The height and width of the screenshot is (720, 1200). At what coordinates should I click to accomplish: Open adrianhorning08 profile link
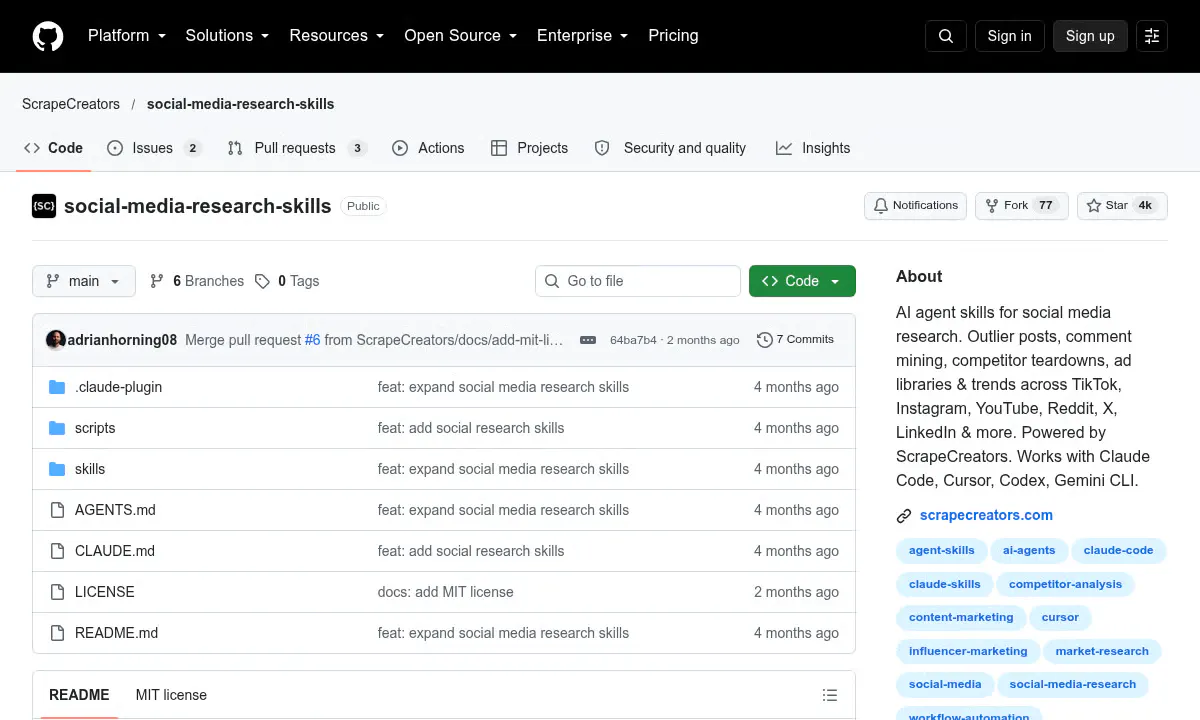(122, 340)
